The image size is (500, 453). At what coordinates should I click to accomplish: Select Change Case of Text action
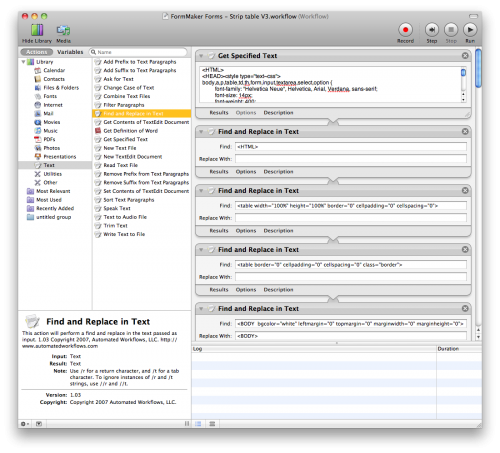tap(129, 88)
